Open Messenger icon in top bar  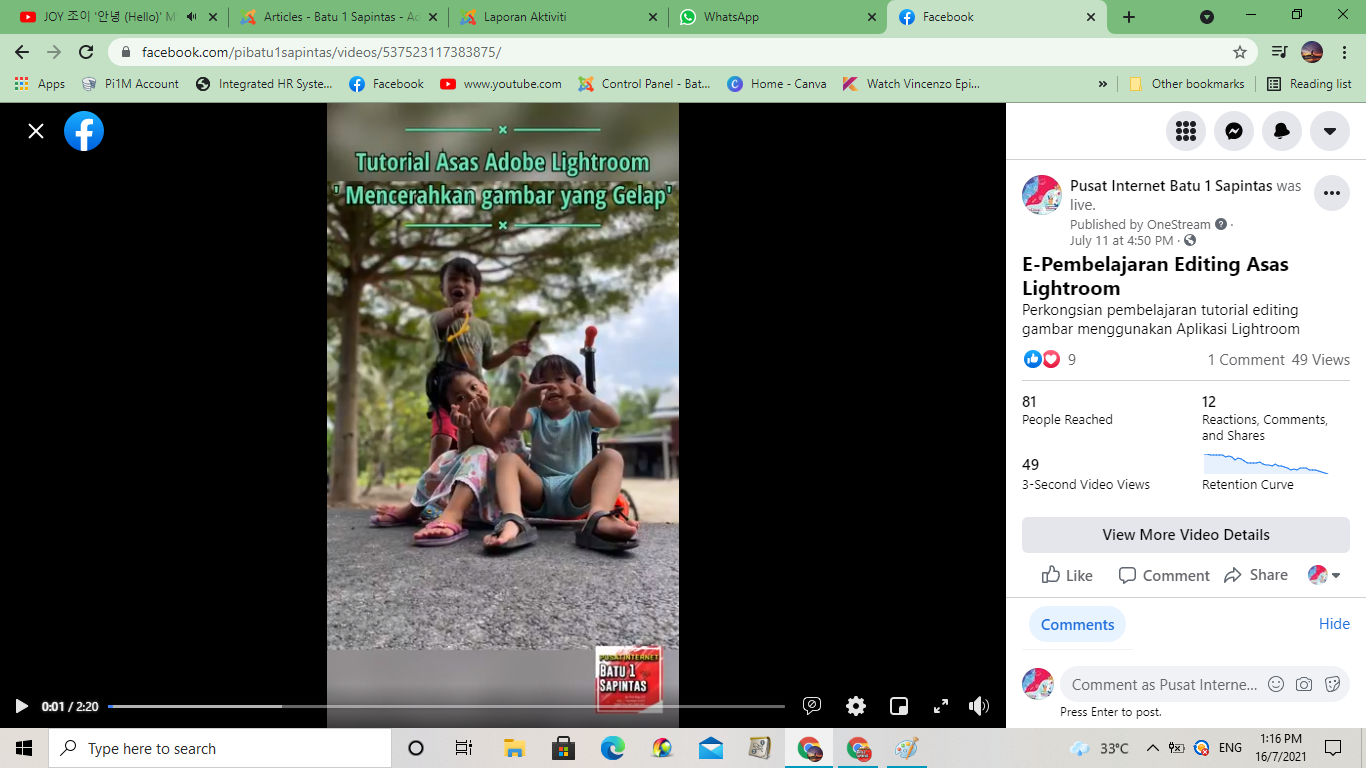click(x=1234, y=131)
